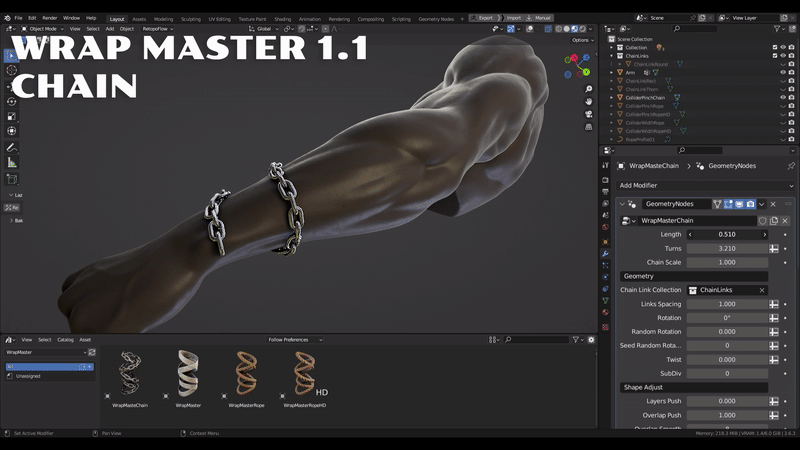Image resolution: width=800 pixels, height=450 pixels.
Task: Select the Transform tool in viewport toolbar
Action: pos(11,131)
